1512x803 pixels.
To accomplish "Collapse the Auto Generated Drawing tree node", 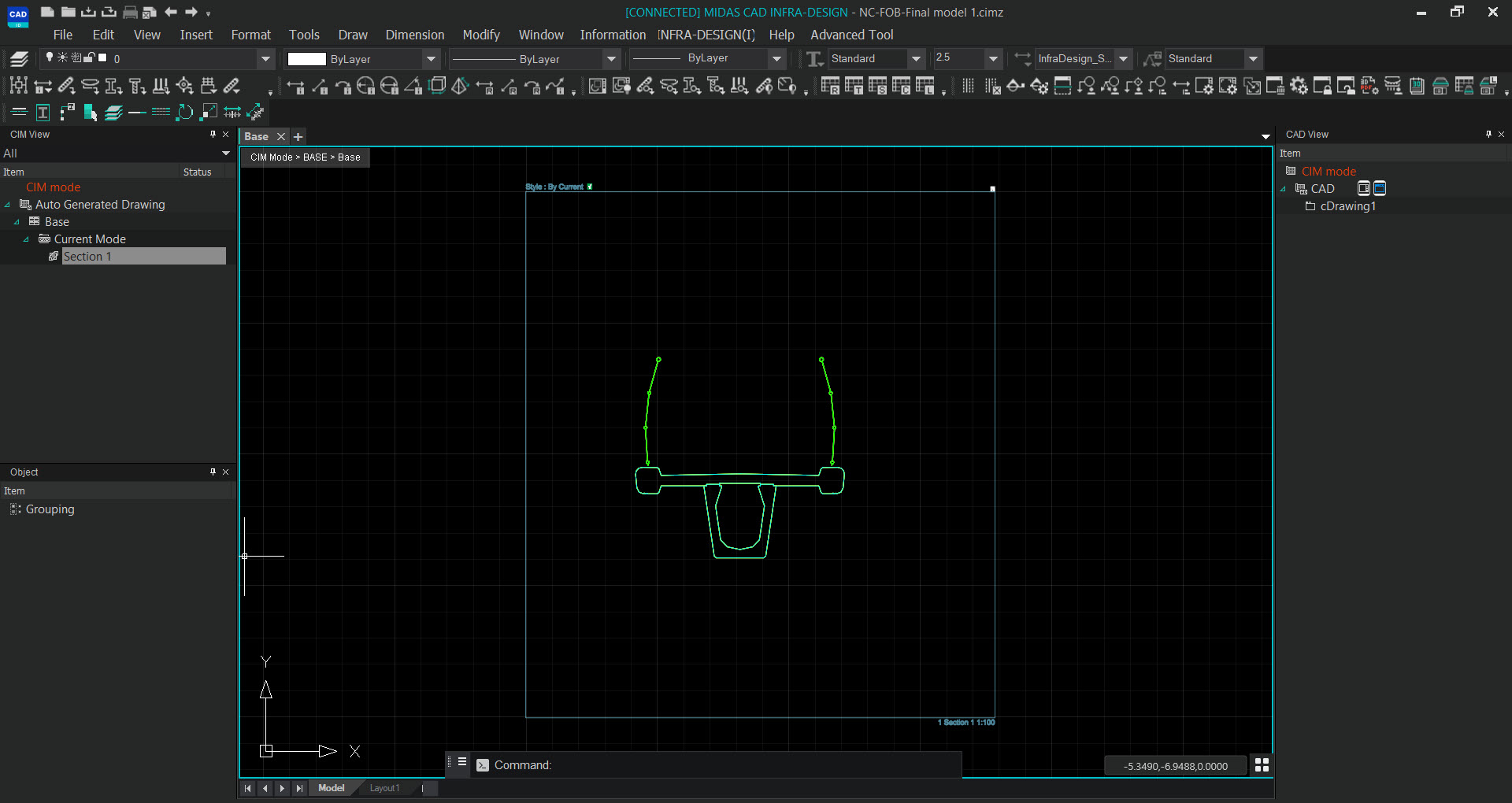I will tap(8, 205).
